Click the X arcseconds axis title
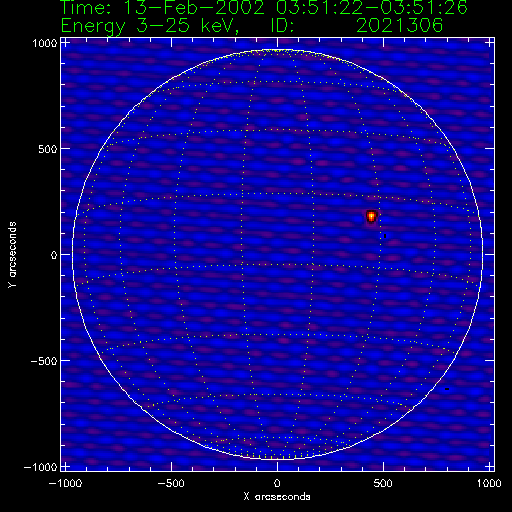The image size is (512, 512). (277, 497)
